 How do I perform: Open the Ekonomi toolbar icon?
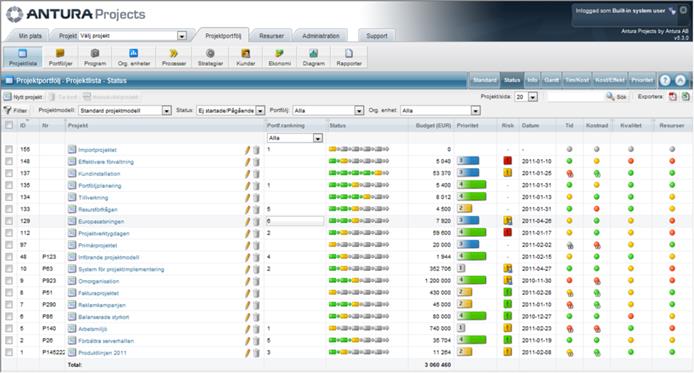[x=279, y=58]
